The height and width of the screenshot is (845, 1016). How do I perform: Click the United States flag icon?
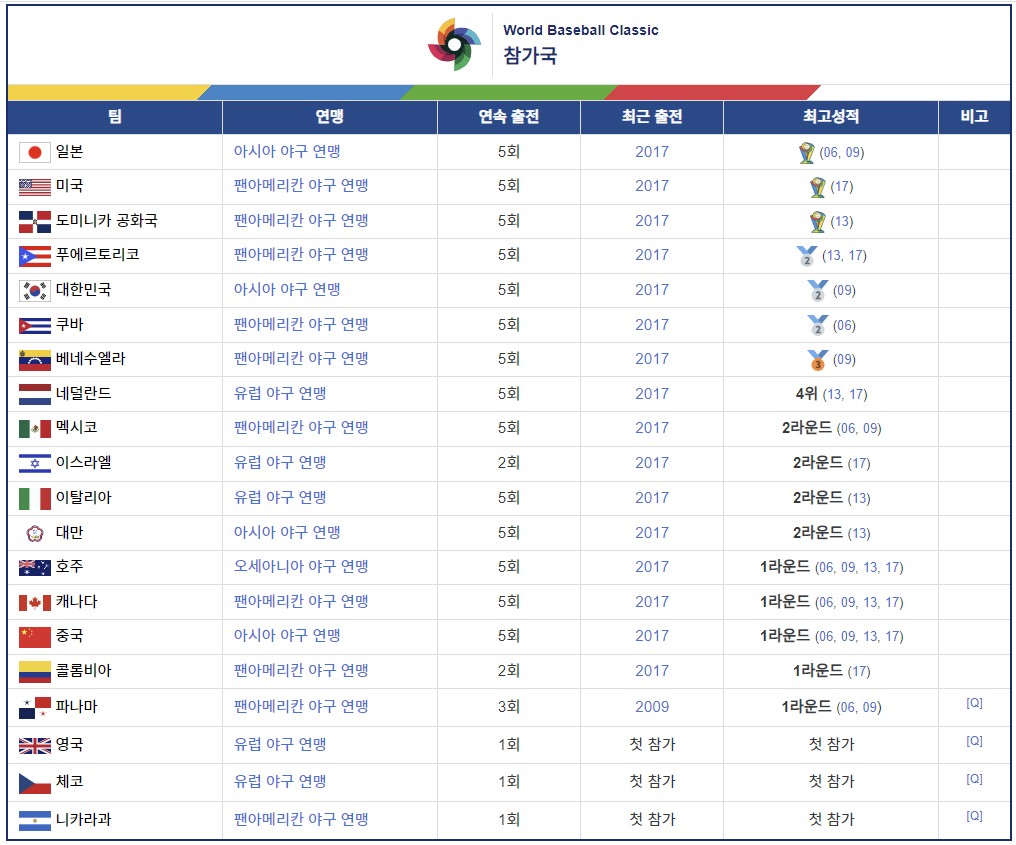pyautogui.click(x=35, y=187)
